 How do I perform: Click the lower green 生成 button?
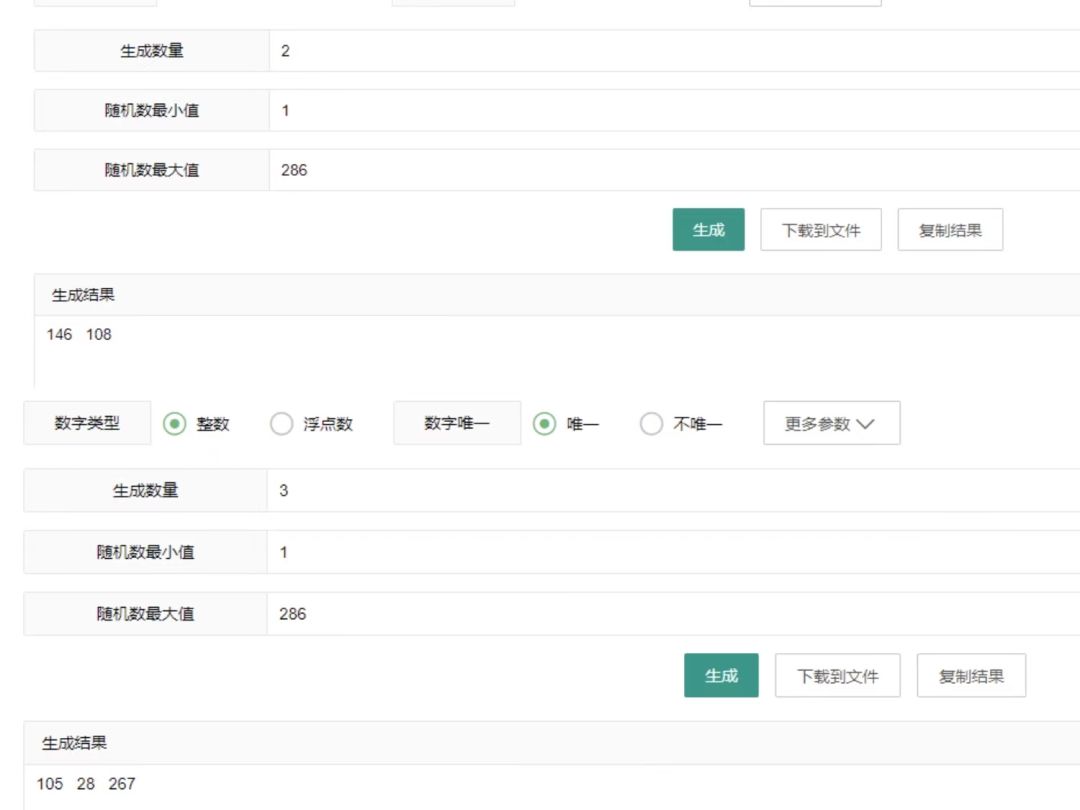[721, 676]
